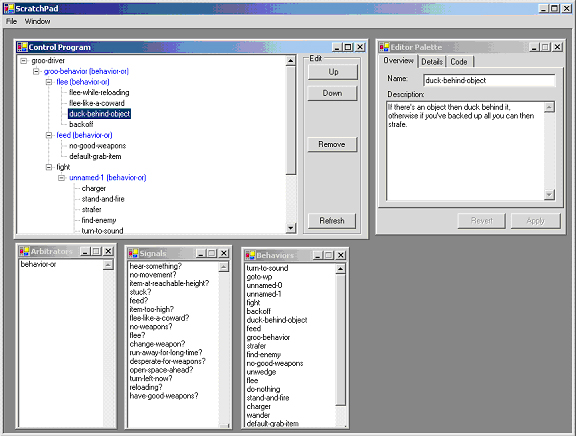Collapse the groo-driver tree node
576x436 pixels.
[24, 61]
